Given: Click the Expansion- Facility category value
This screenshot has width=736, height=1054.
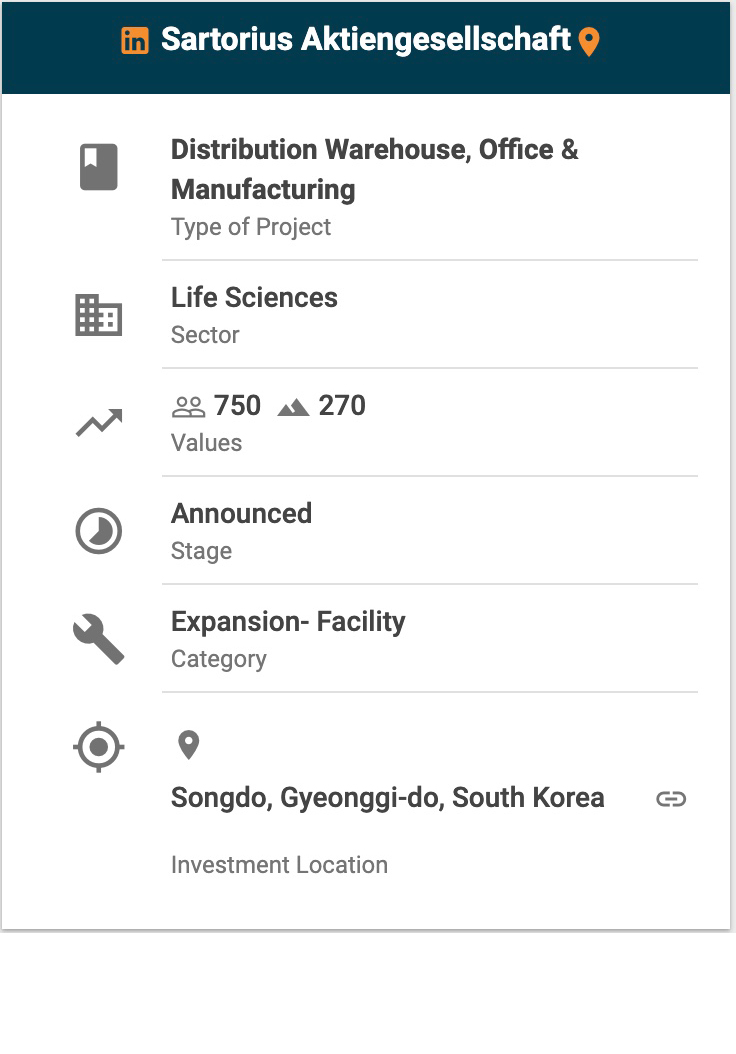Looking at the screenshot, I should coord(288,622).
